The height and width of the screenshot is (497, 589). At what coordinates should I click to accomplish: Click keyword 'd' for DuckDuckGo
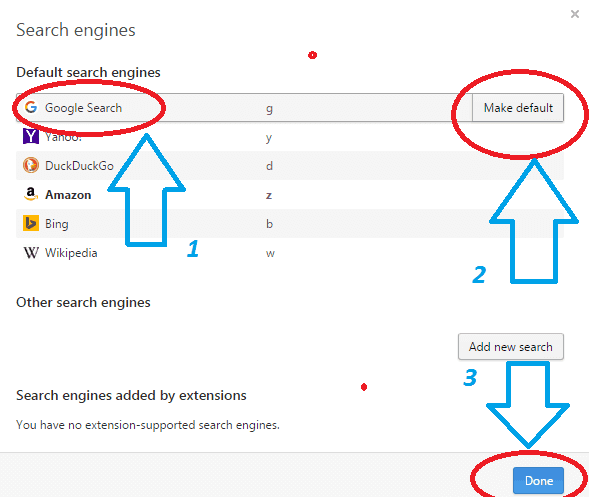tap(269, 166)
